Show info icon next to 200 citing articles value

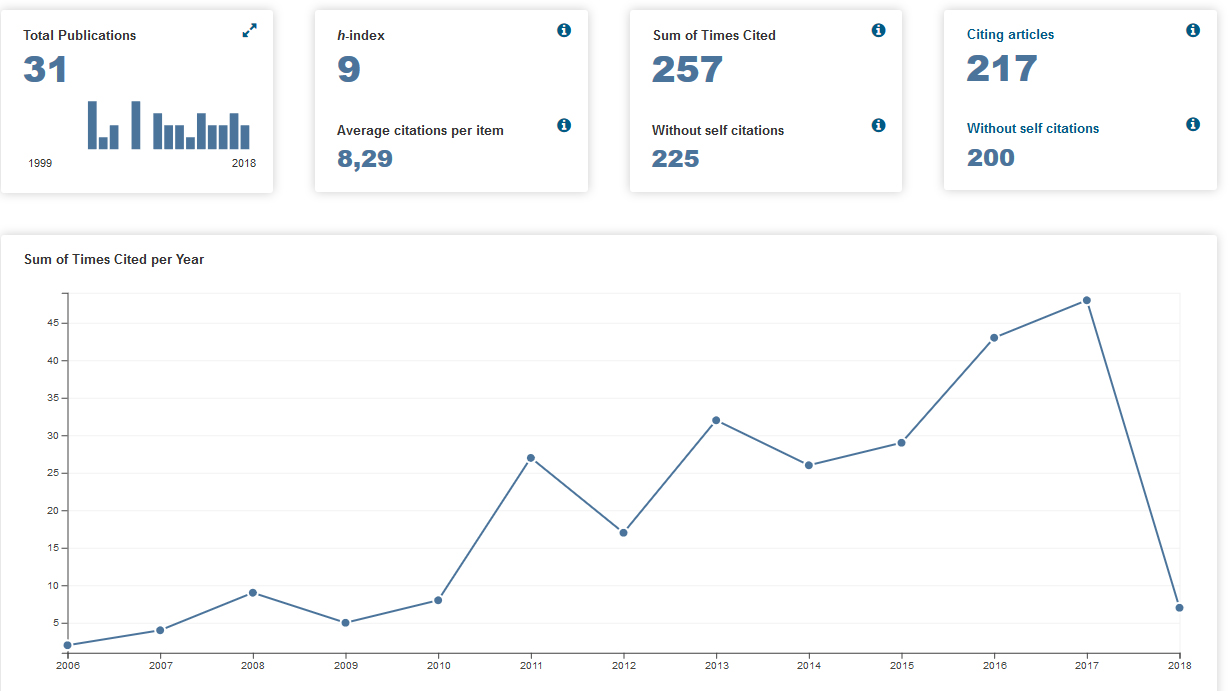click(x=1193, y=124)
